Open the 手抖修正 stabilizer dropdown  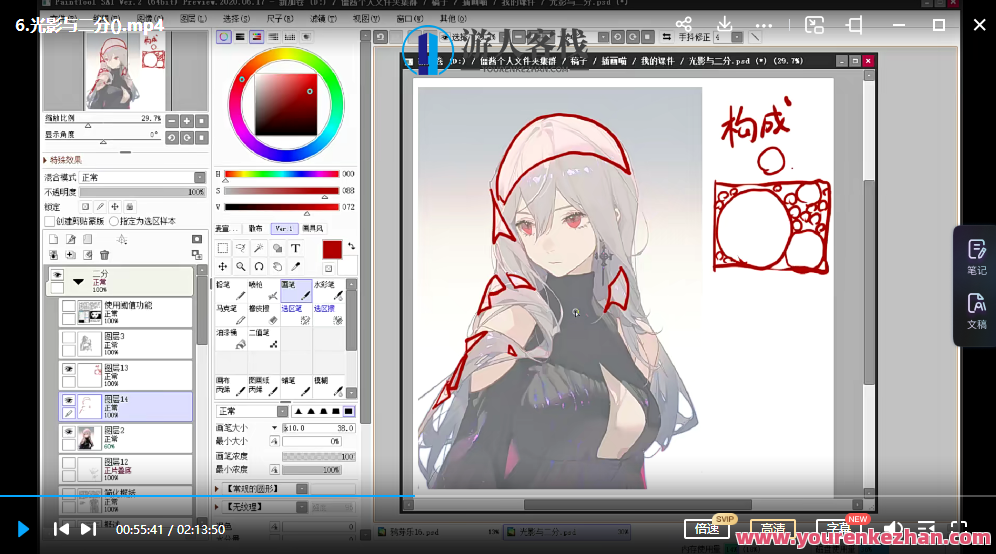point(737,37)
